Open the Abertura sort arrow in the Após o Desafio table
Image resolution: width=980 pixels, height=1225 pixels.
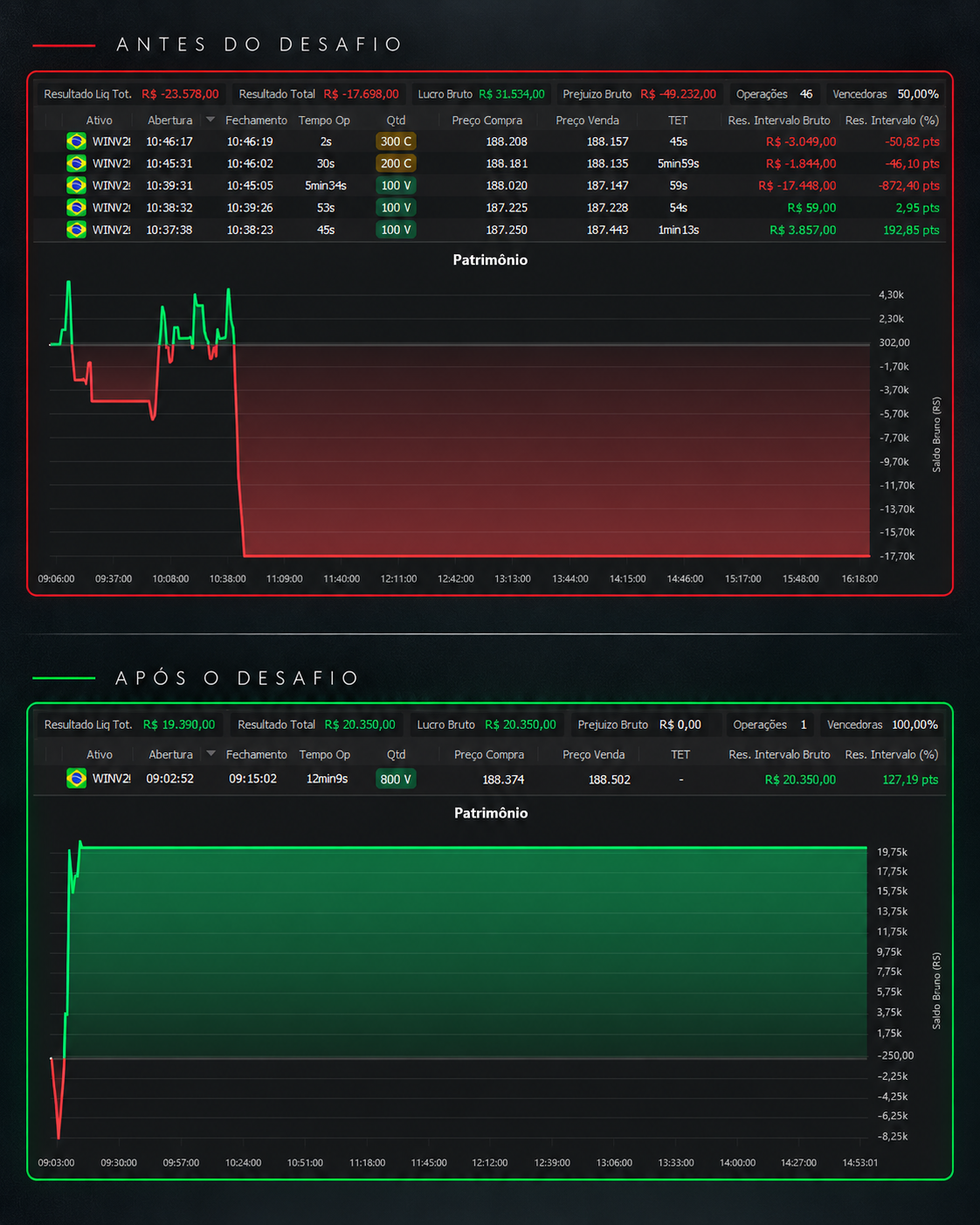pyautogui.click(x=210, y=754)
